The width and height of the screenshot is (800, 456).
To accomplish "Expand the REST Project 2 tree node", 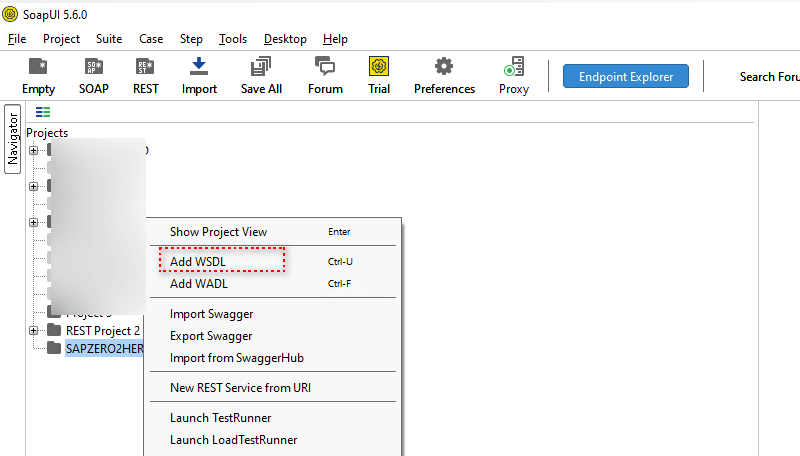I will (33, 330).
